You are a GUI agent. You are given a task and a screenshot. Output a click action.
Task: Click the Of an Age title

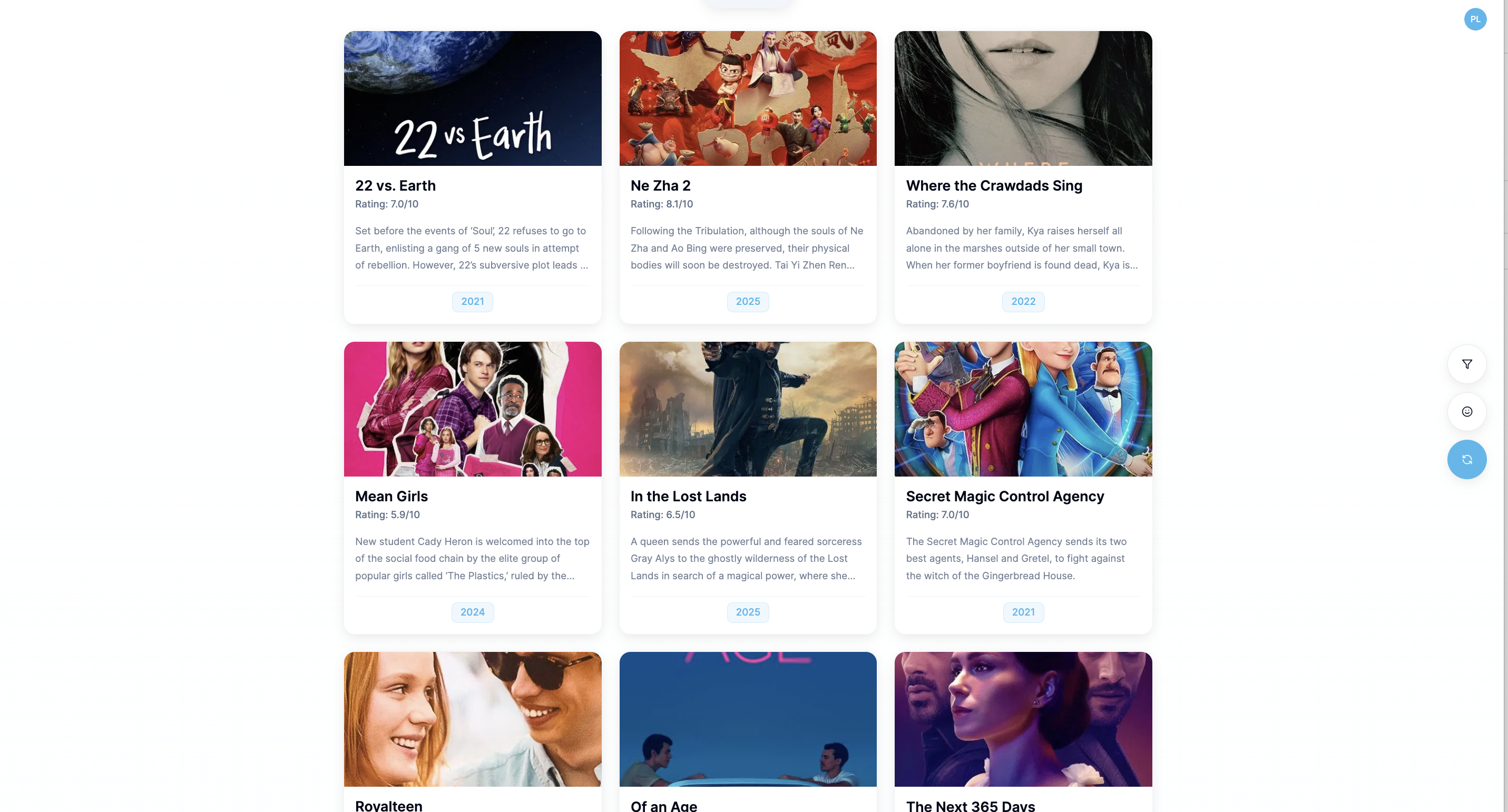point(663,806)
